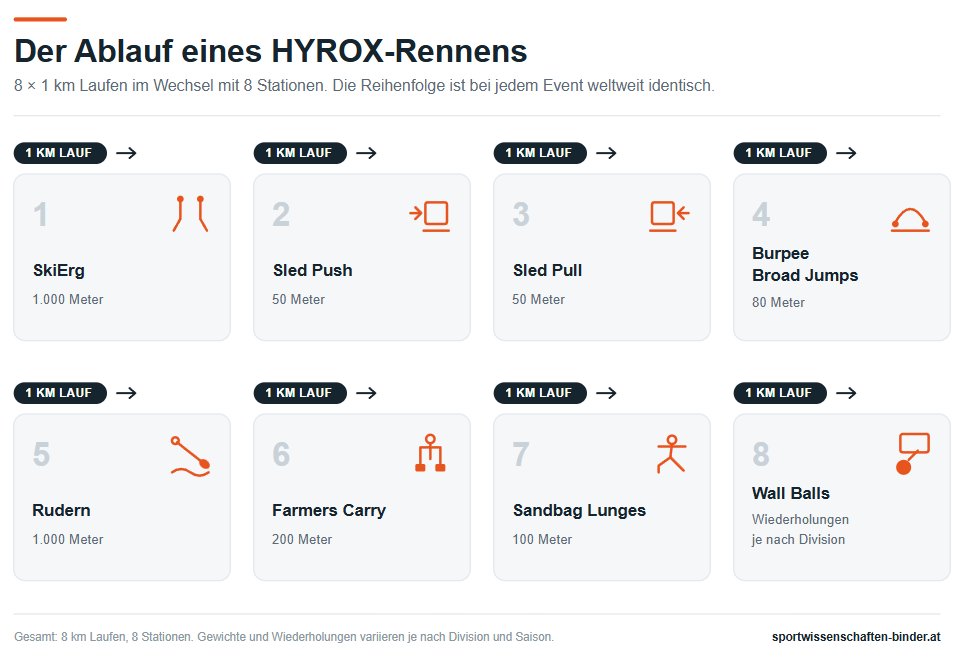959x654 pixels.
Task: Click the Gesamt footer note
Action: (x=284, y=637)
